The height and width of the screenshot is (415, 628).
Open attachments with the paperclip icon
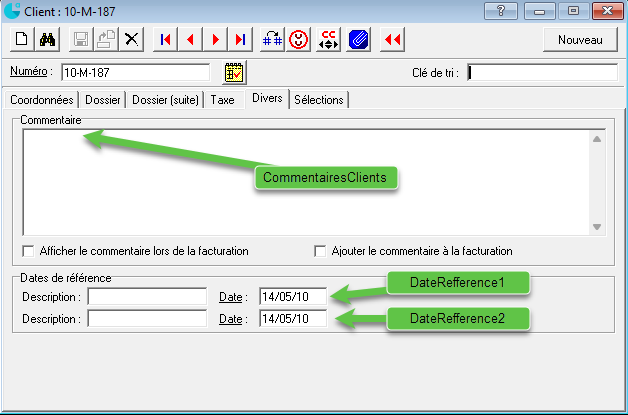point(359,39)
